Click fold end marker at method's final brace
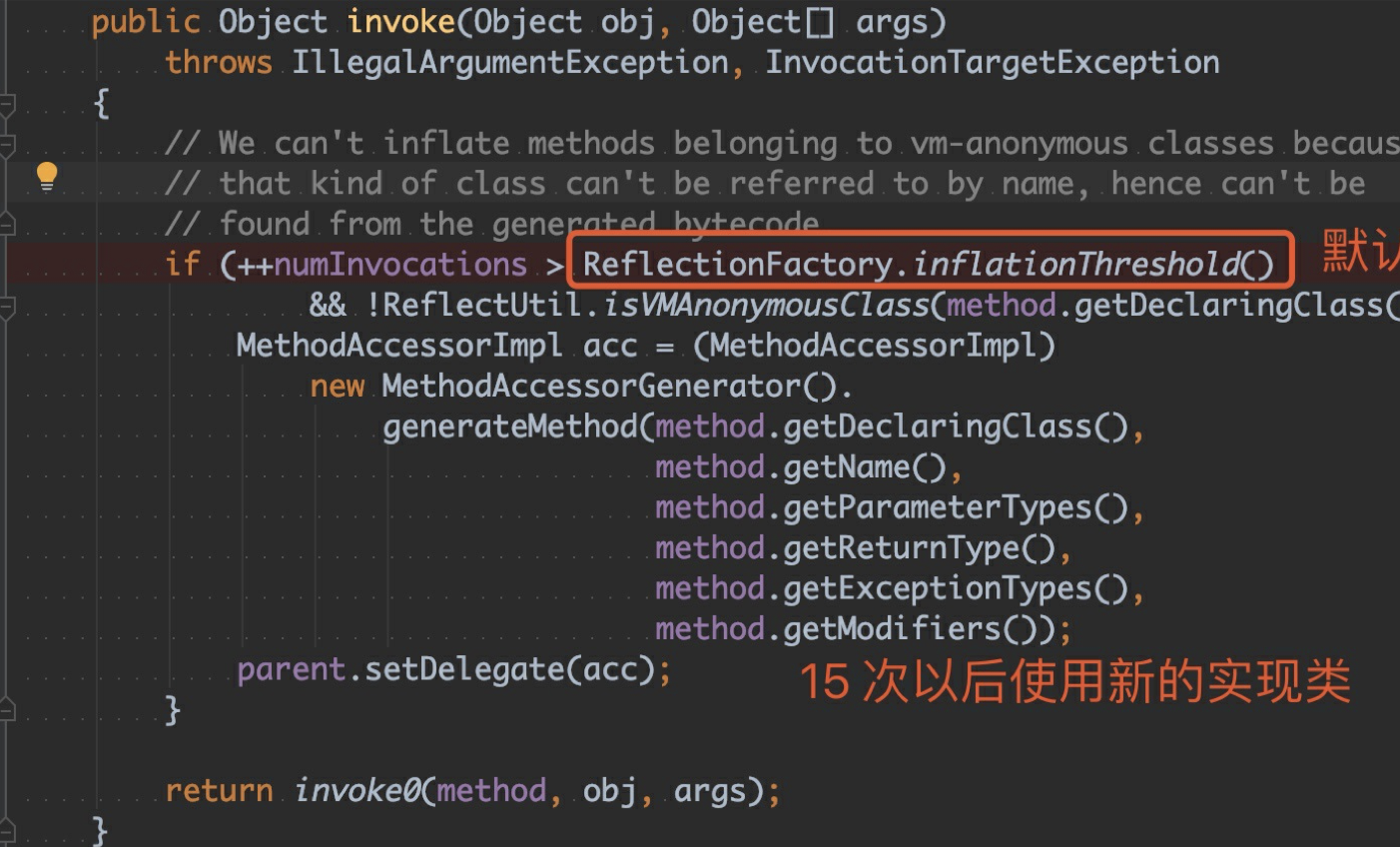Image resolution: width=1400 pixels, height=847 pixels. (7, 829)
